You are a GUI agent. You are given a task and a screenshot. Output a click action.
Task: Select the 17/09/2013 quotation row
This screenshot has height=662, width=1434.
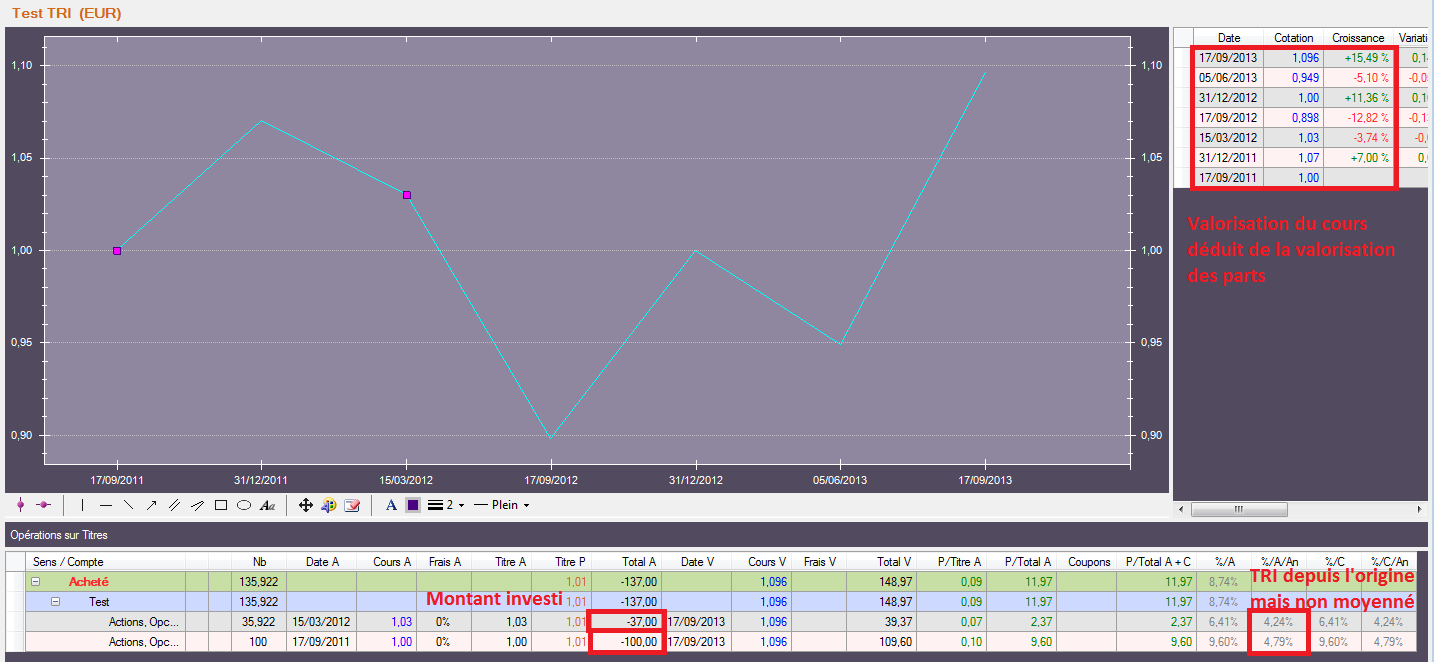pos(1229,58)
